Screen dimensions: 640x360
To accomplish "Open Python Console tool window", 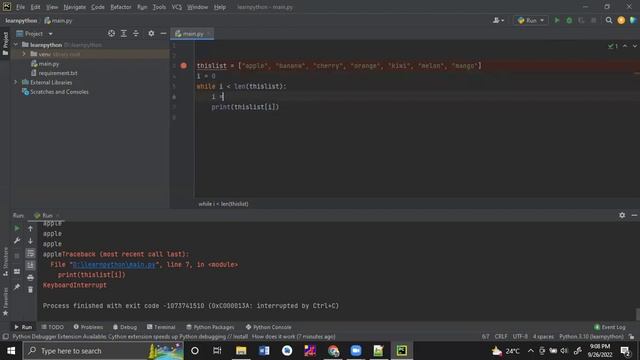I will pos(269,327).
